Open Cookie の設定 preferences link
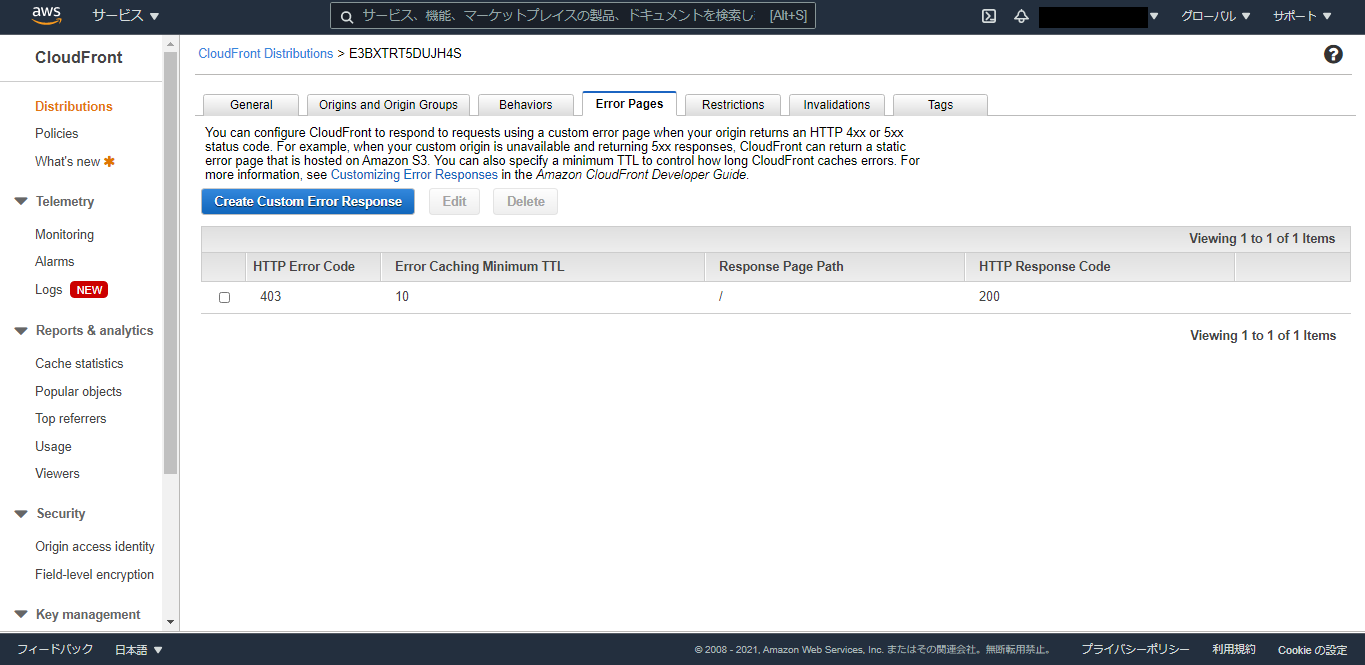 point(1312,650)
